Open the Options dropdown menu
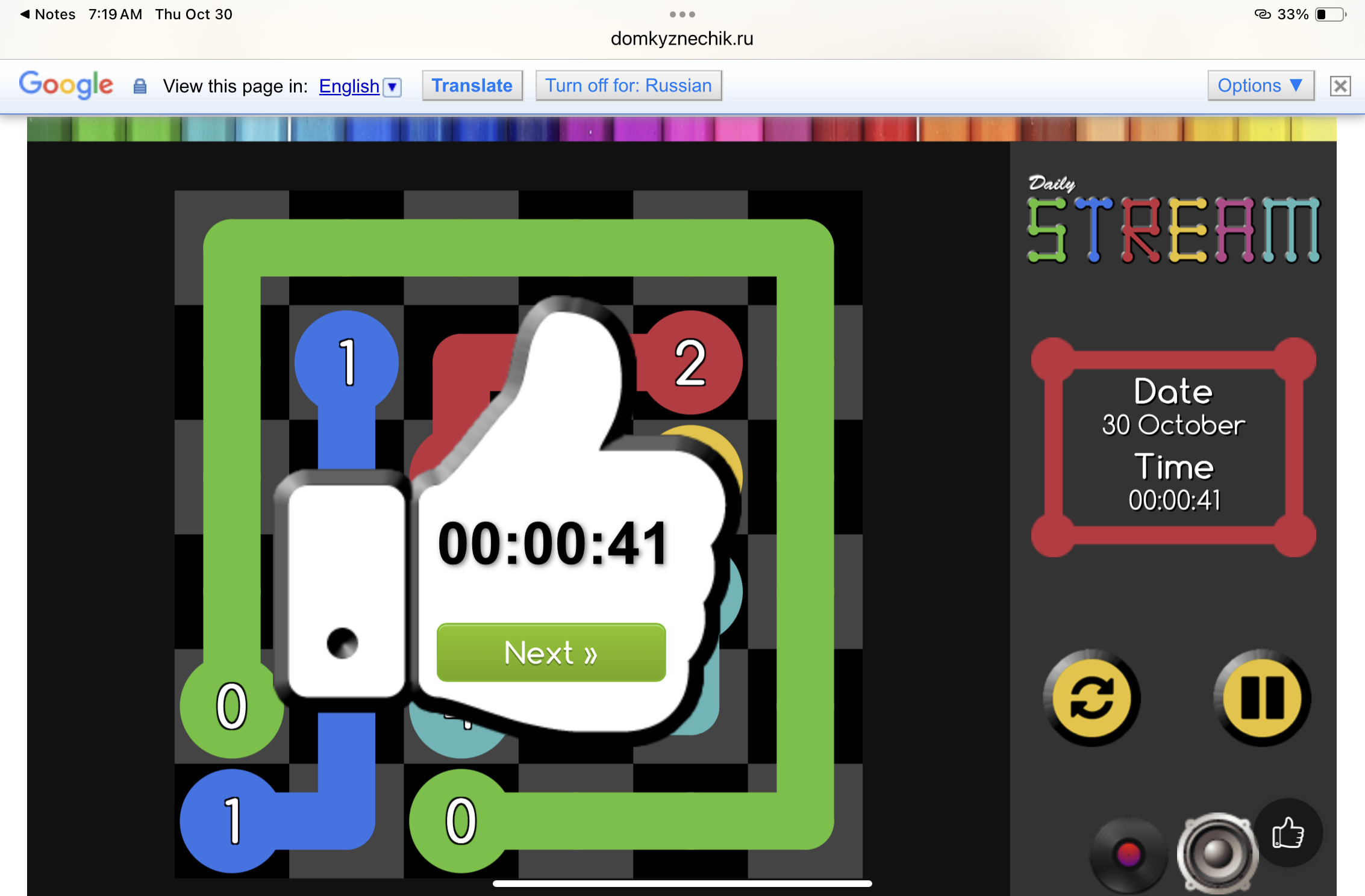 point(1260,86)
